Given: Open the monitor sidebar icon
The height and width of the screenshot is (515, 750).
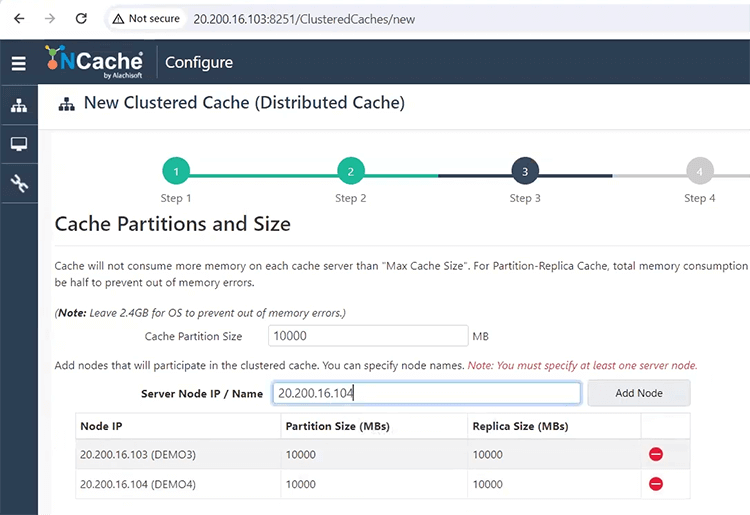Looking at the screenshot, I should 19,144.
